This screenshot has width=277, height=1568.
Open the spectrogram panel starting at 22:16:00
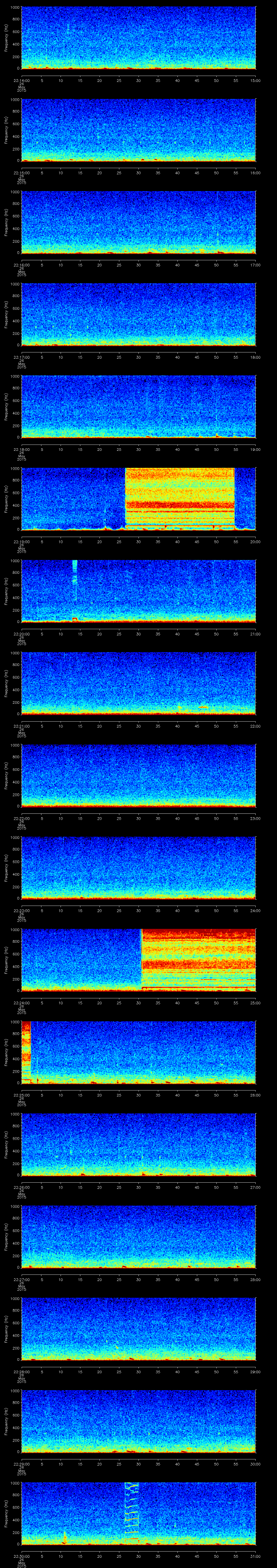(138, 222)
